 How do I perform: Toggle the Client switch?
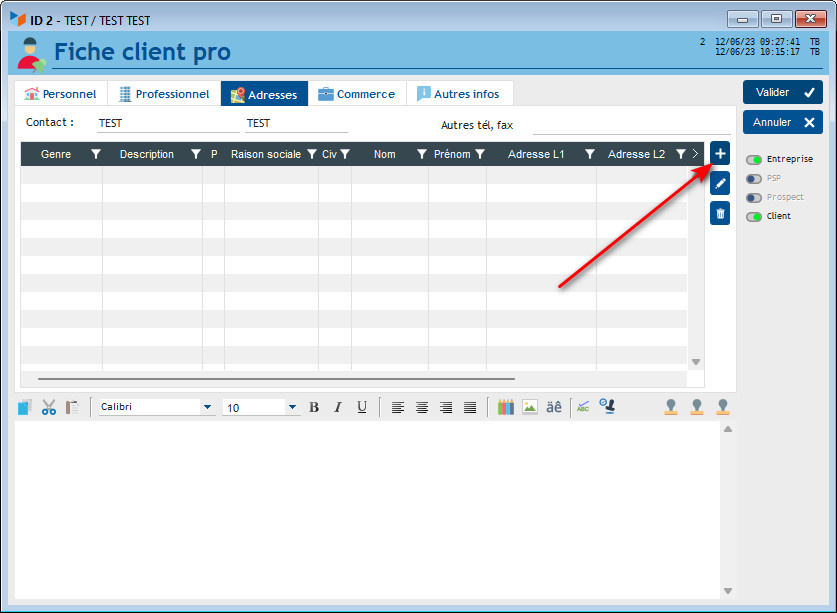[x=754, y=217]
